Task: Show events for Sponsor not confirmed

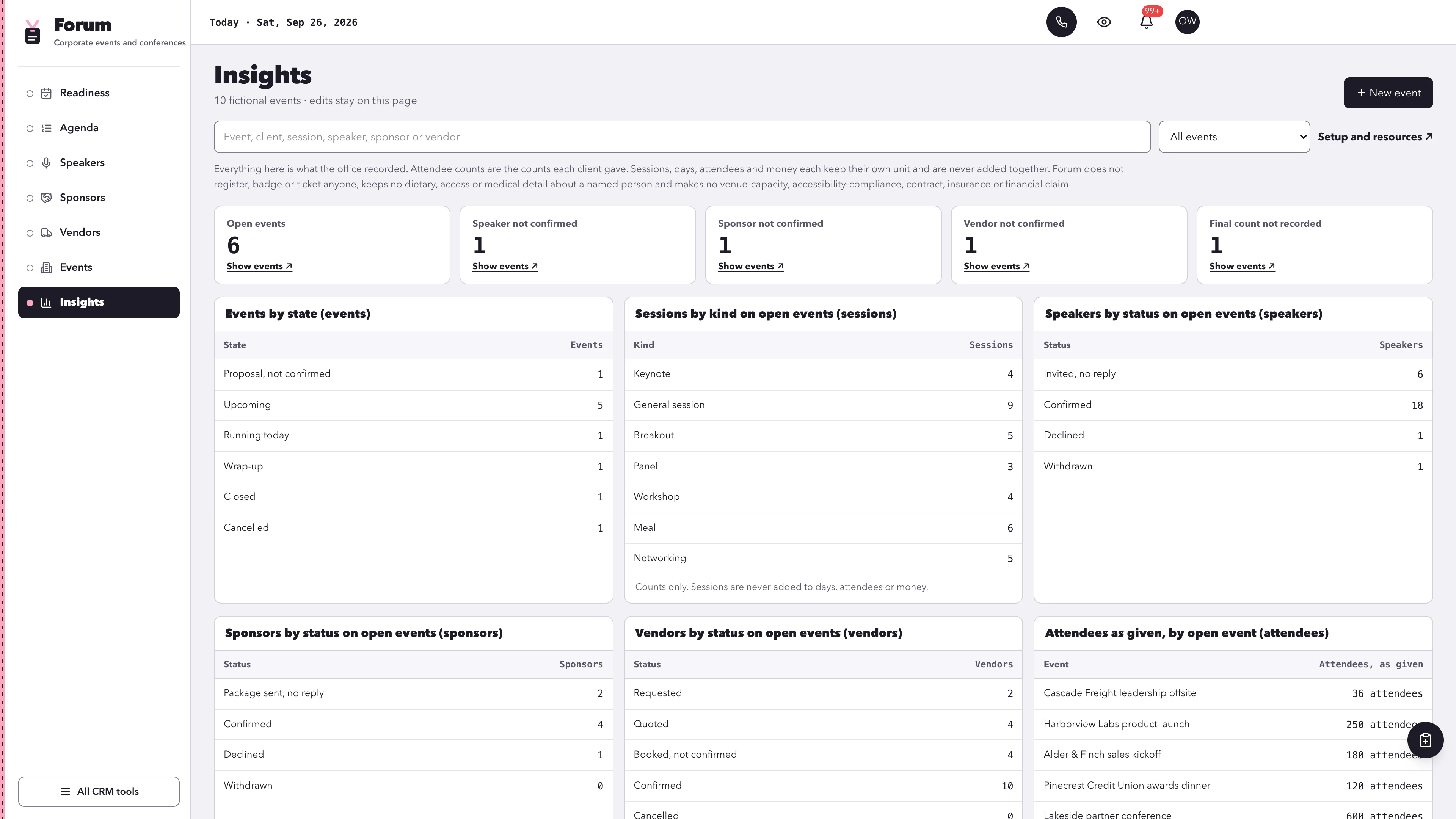Action: point(751,266)
